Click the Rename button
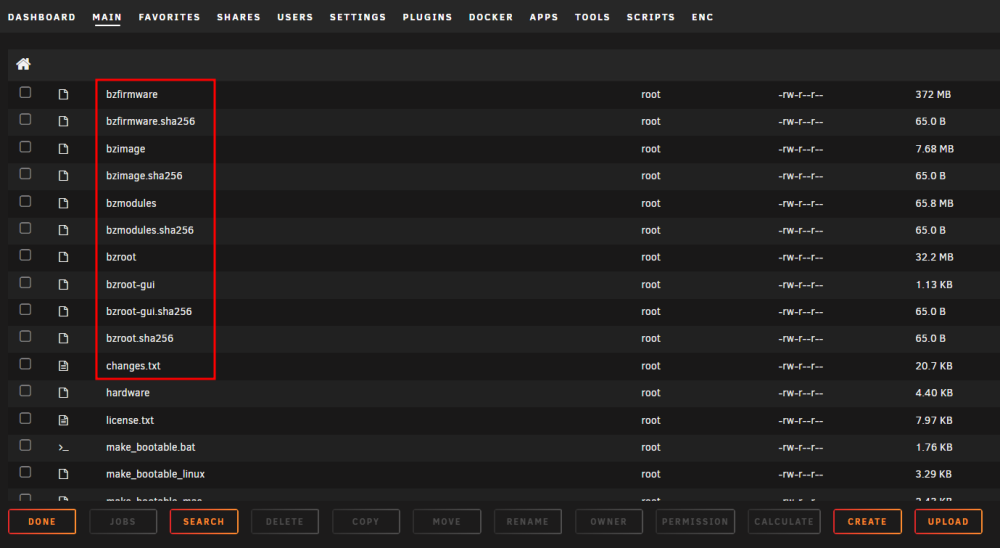The width and height of the screenshot is (1000, 548). pos(527,521)
